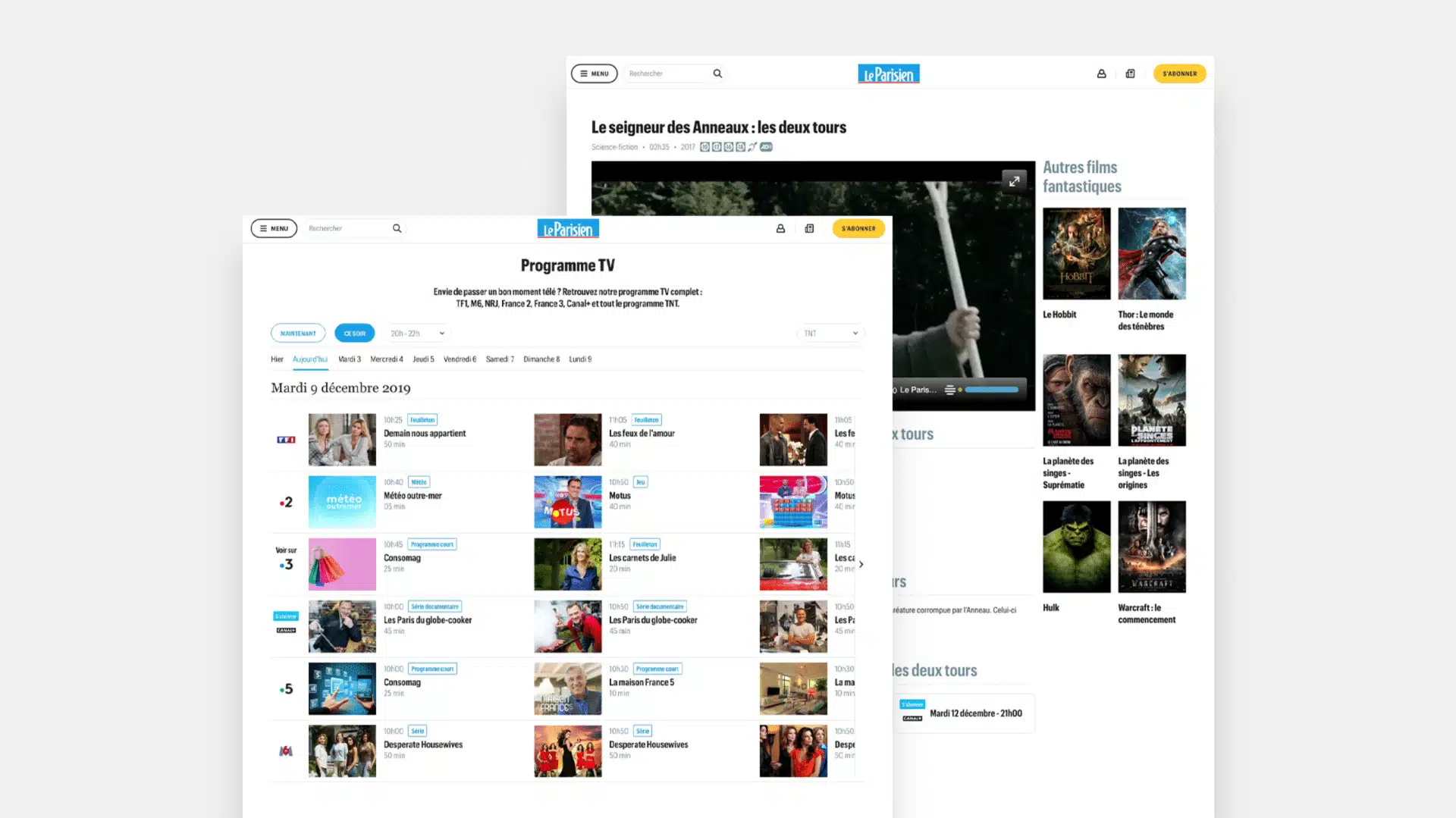Screen dimensions: 1456x818
Task: Switch to the Samedi 7 tab
Action: 500,359
